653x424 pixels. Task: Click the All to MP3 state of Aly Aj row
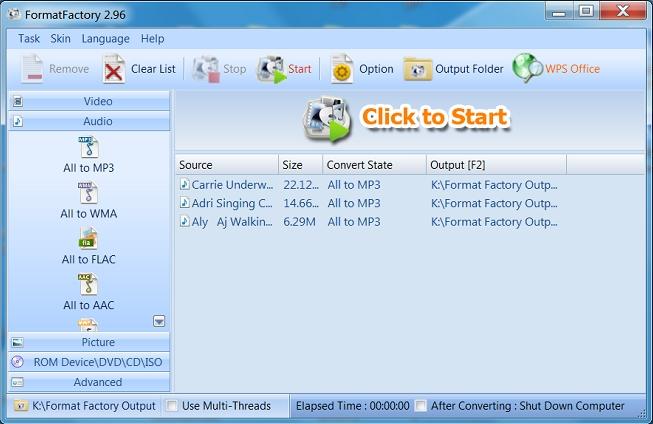354,222
